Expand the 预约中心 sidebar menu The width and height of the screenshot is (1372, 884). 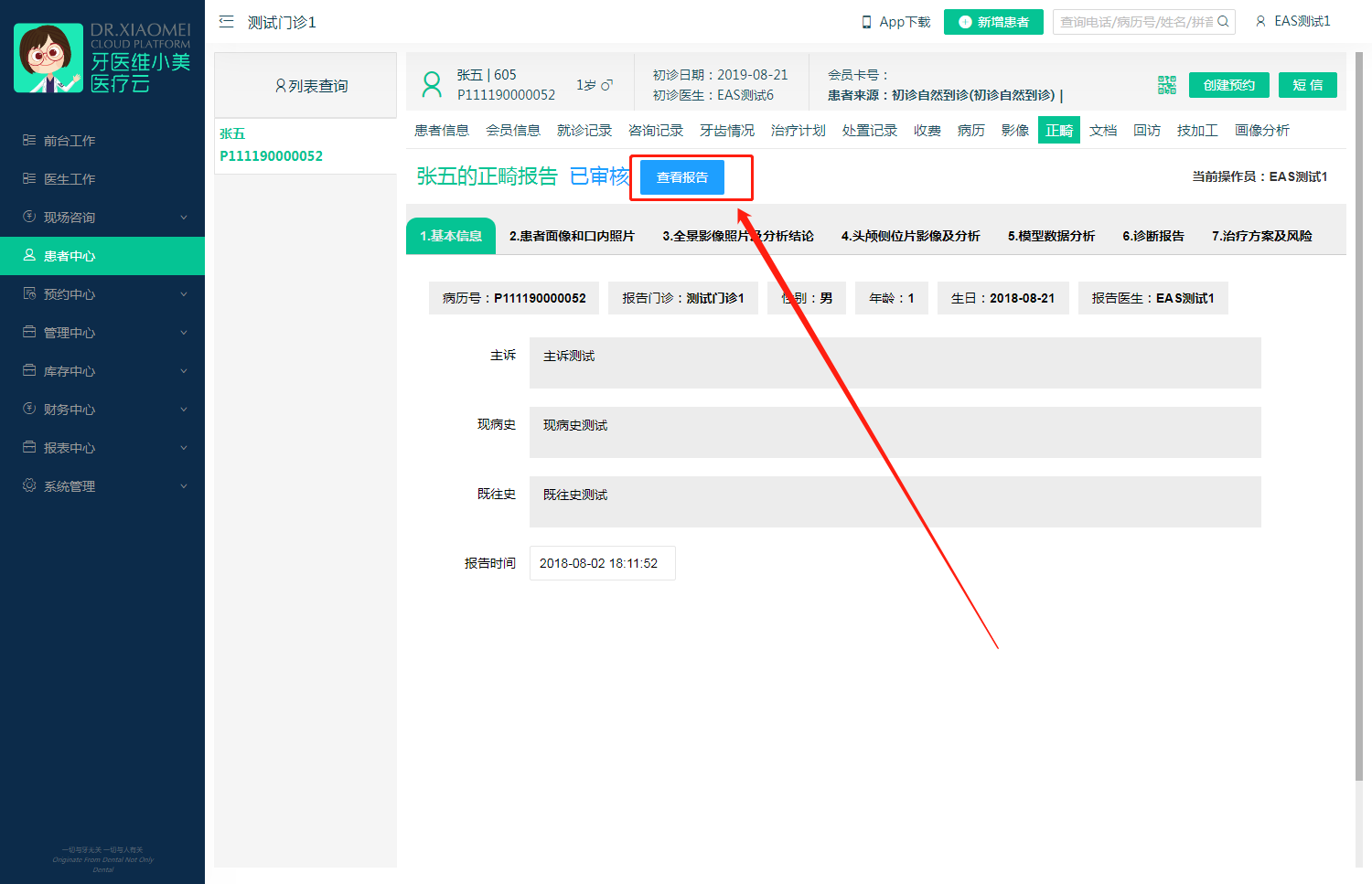(x=102, y=294)
